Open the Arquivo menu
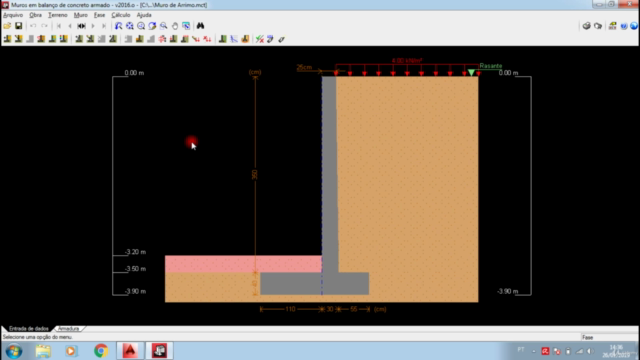 click(x=13, y=15)
